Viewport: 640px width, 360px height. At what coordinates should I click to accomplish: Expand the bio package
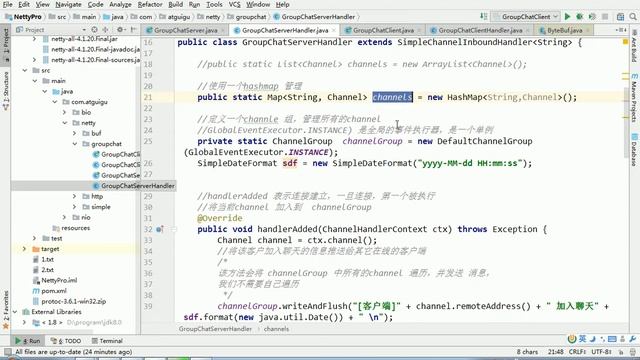64,112
